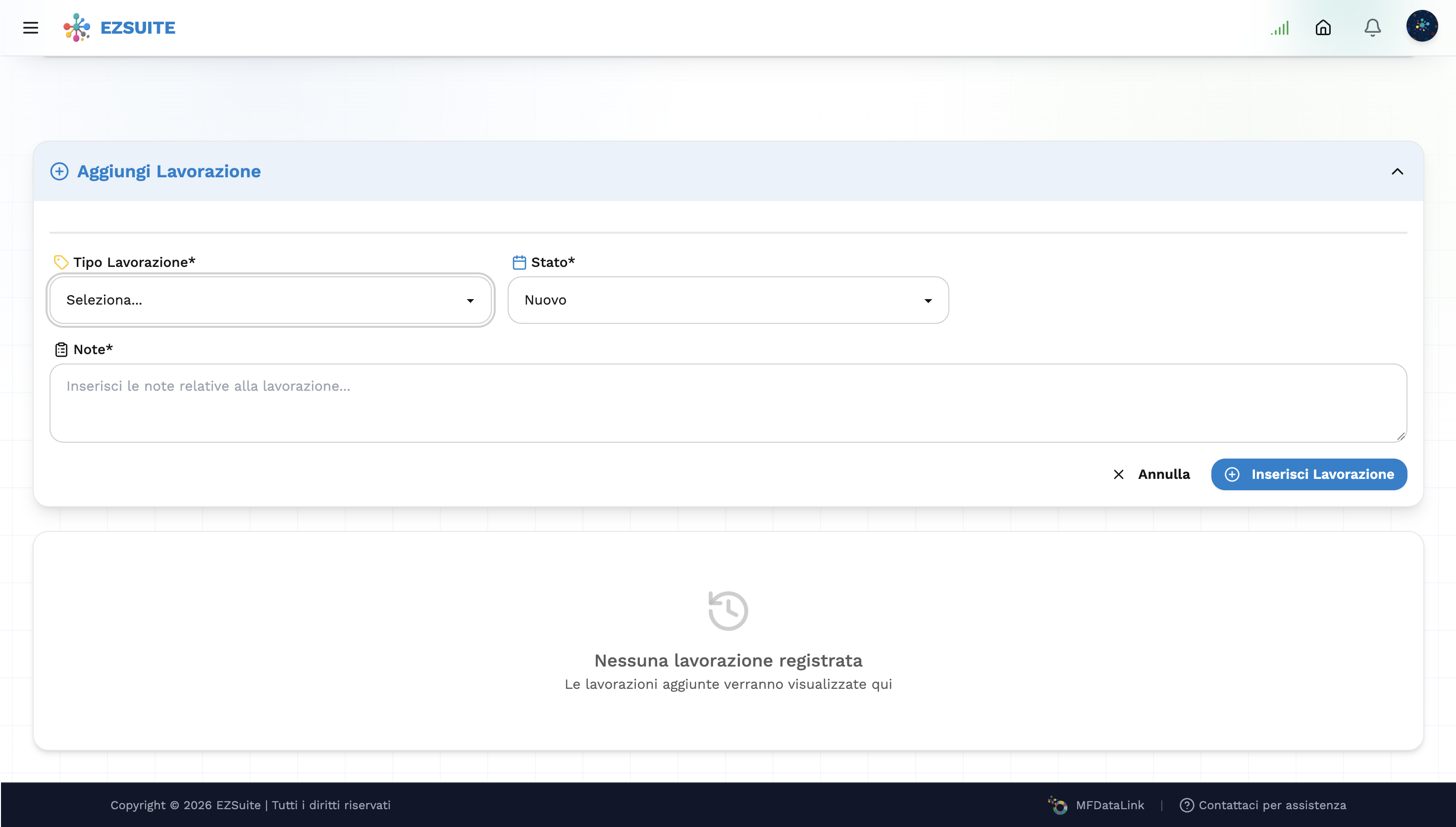This screenshot has width=1456, height=827.
Task: Click the clipboard icon next to Note
Action: 61,349
